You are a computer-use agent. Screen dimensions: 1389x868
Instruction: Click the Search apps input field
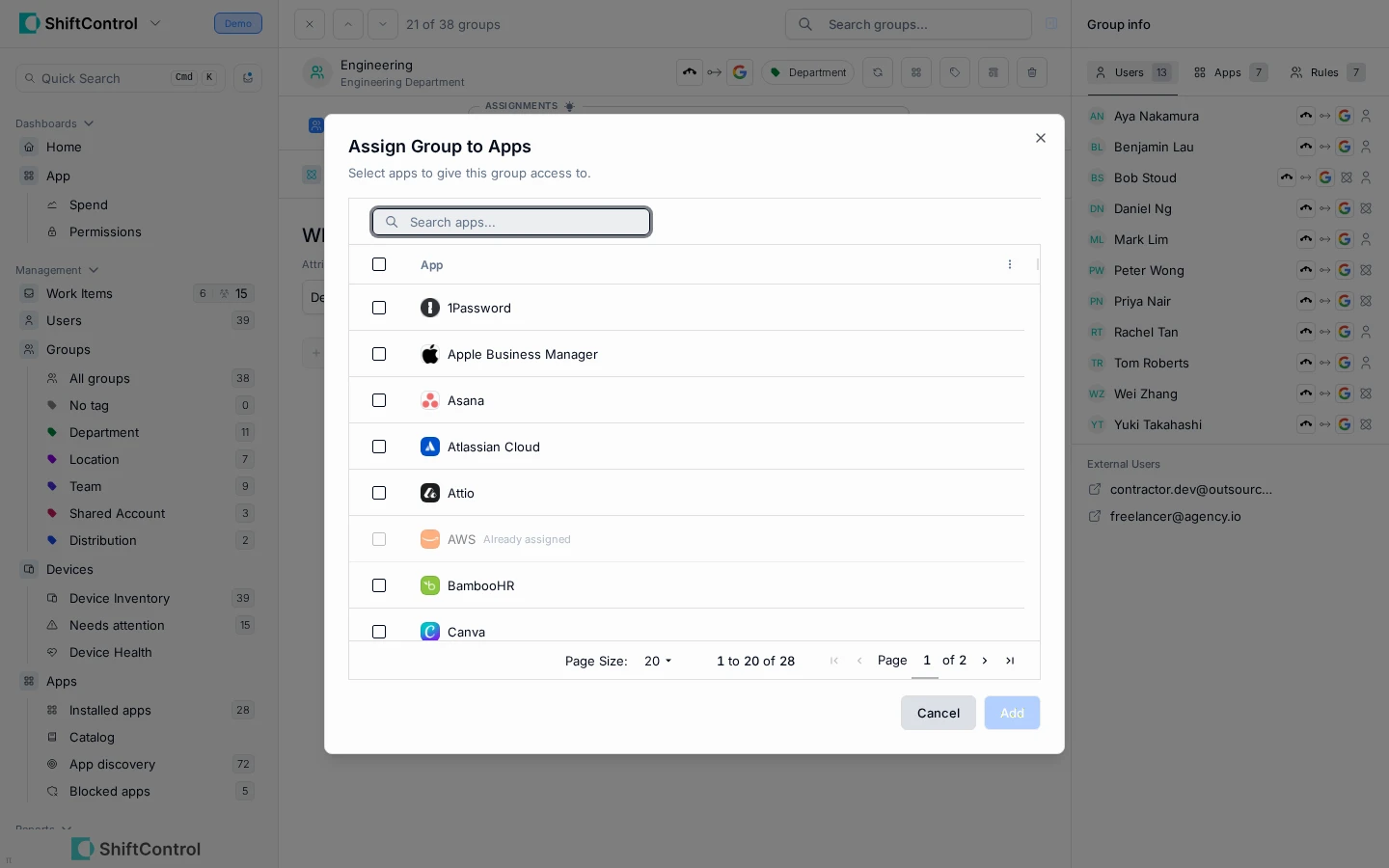click(x=511, y=222)
